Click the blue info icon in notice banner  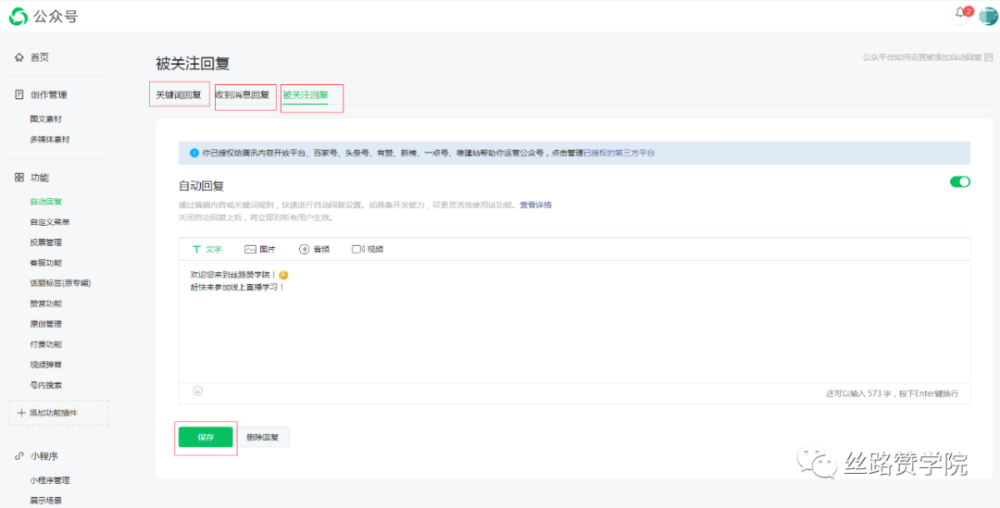[x=195, y=153]
